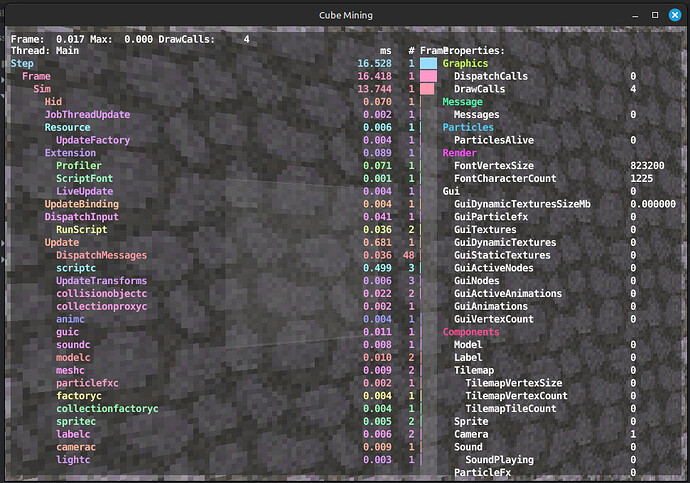Select the Camera component counter
Screen dimensions: 690x483
point(471,434)
